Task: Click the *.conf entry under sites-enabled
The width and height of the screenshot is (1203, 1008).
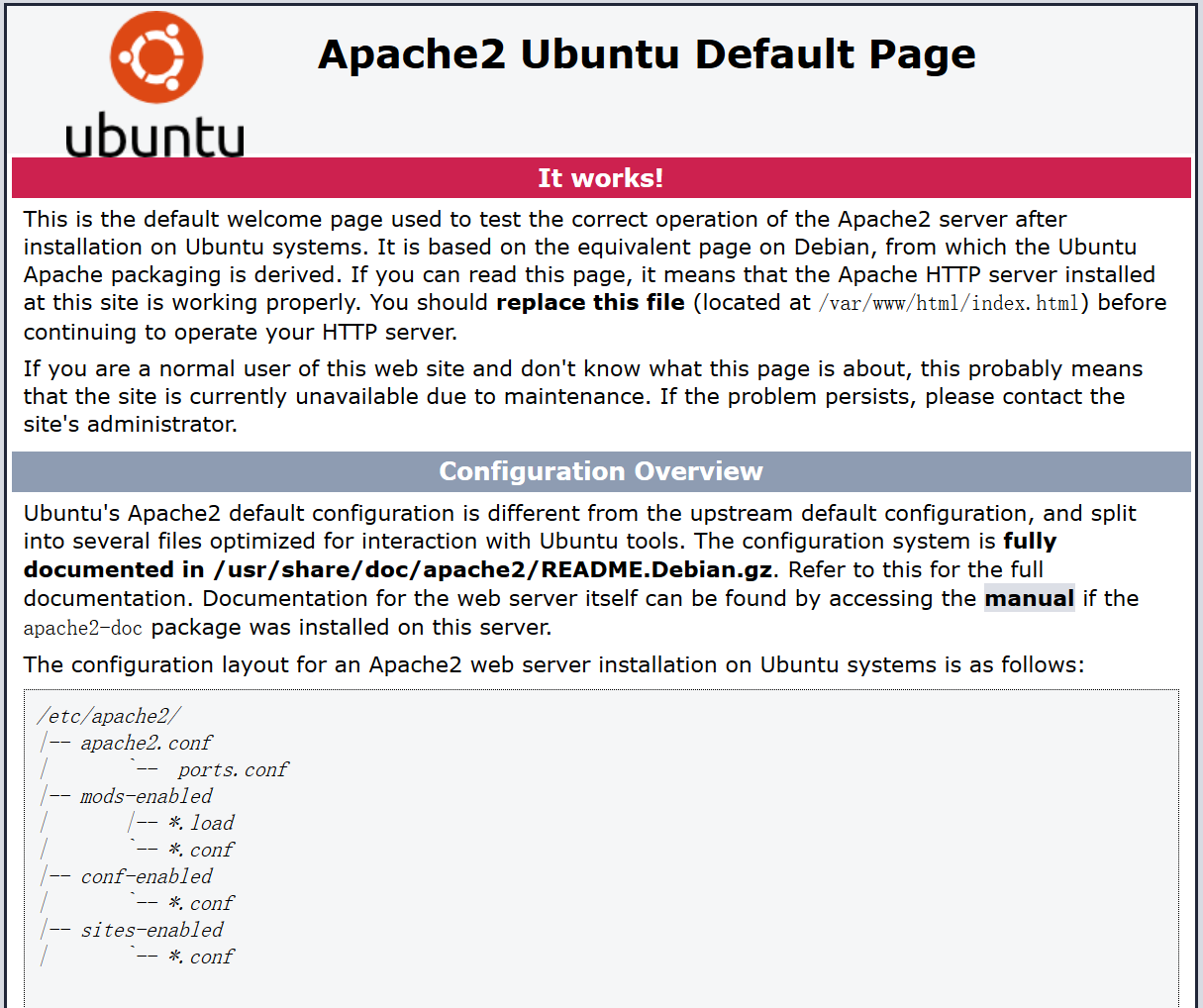Action: (201, 957)
